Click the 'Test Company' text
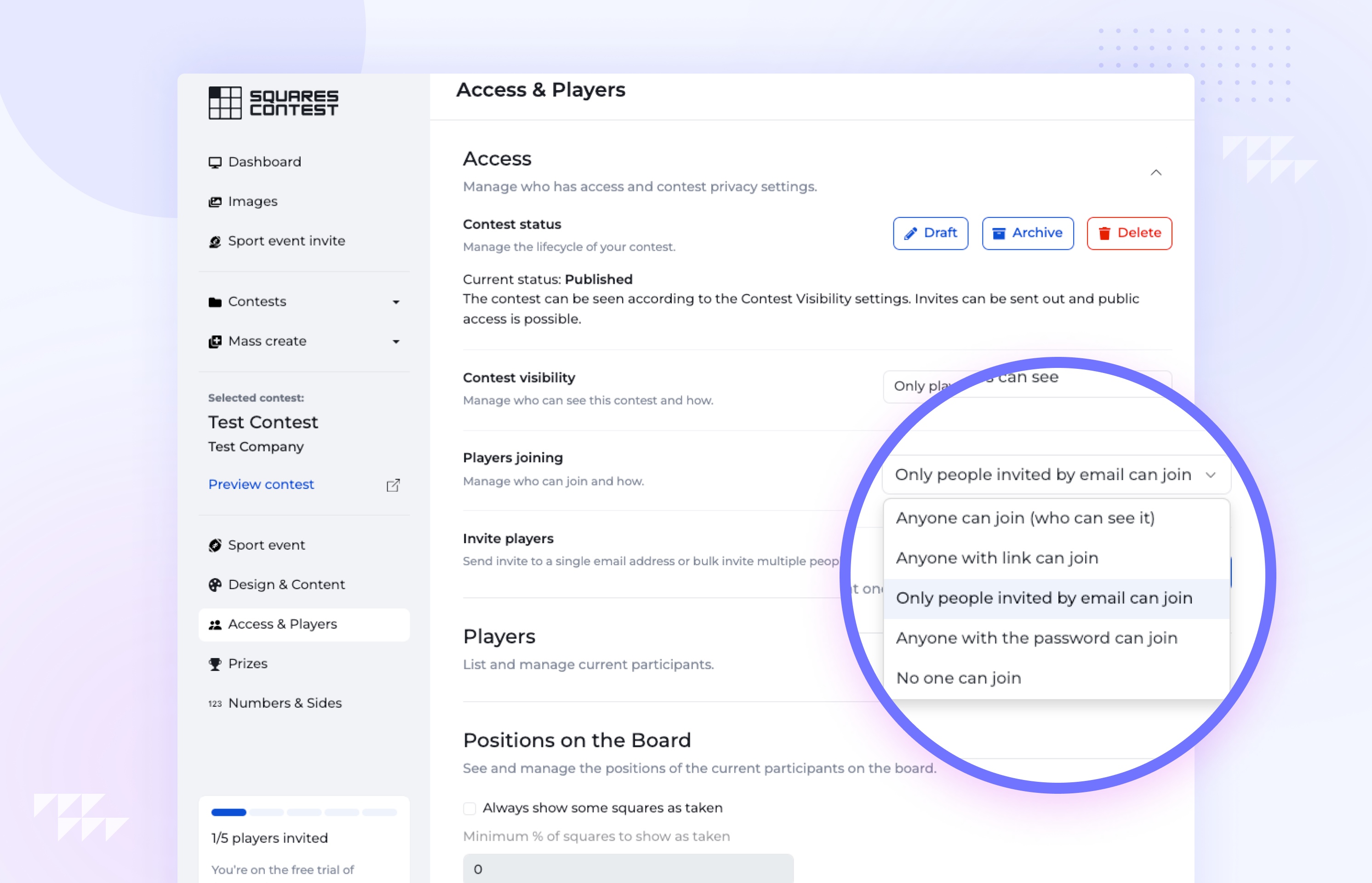 [x=256, y=447]
